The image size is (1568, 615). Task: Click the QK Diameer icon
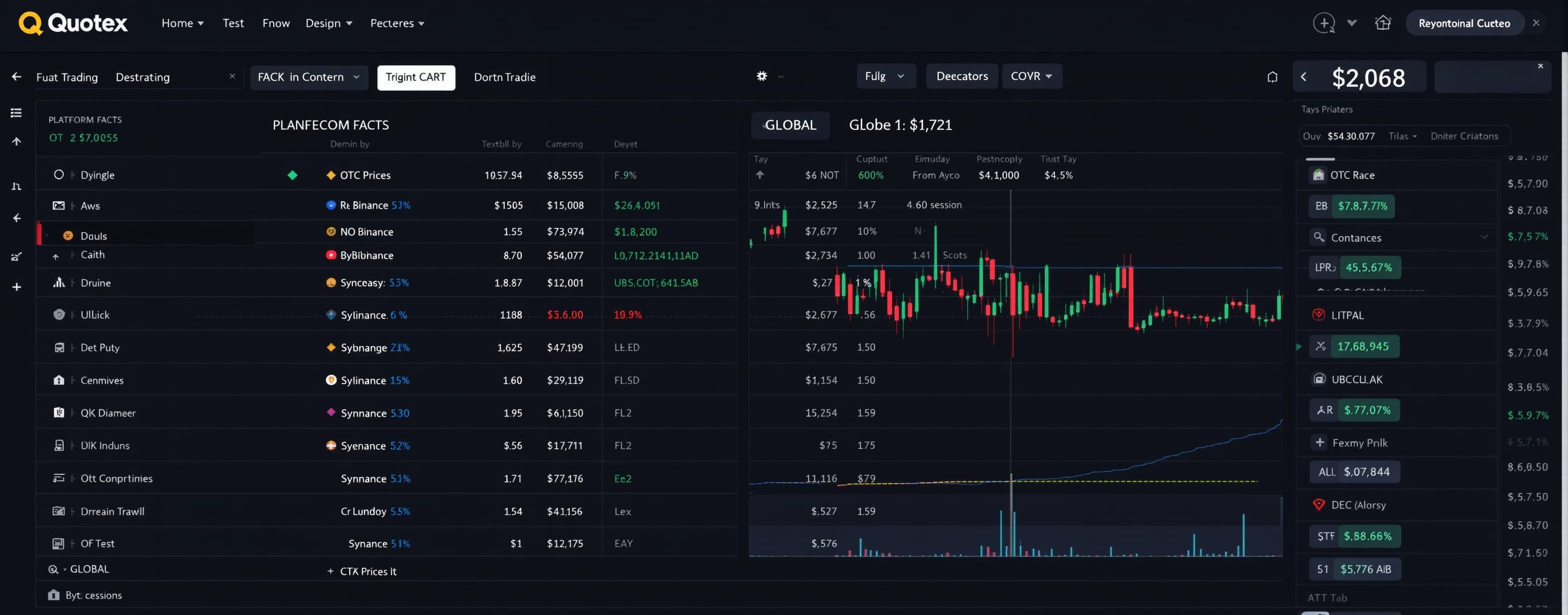pyautogui.click(x=59, y=412)
